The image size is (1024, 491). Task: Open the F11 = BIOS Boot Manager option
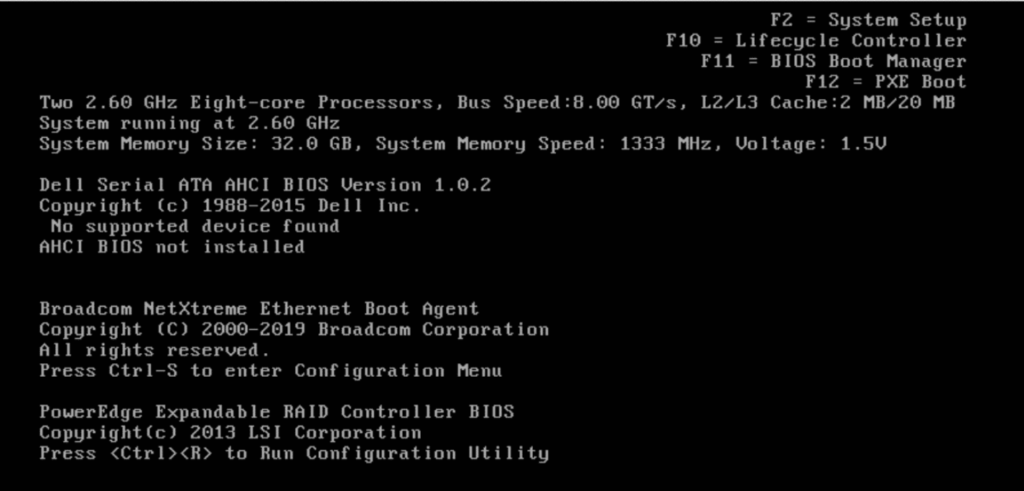pos(834,61)
